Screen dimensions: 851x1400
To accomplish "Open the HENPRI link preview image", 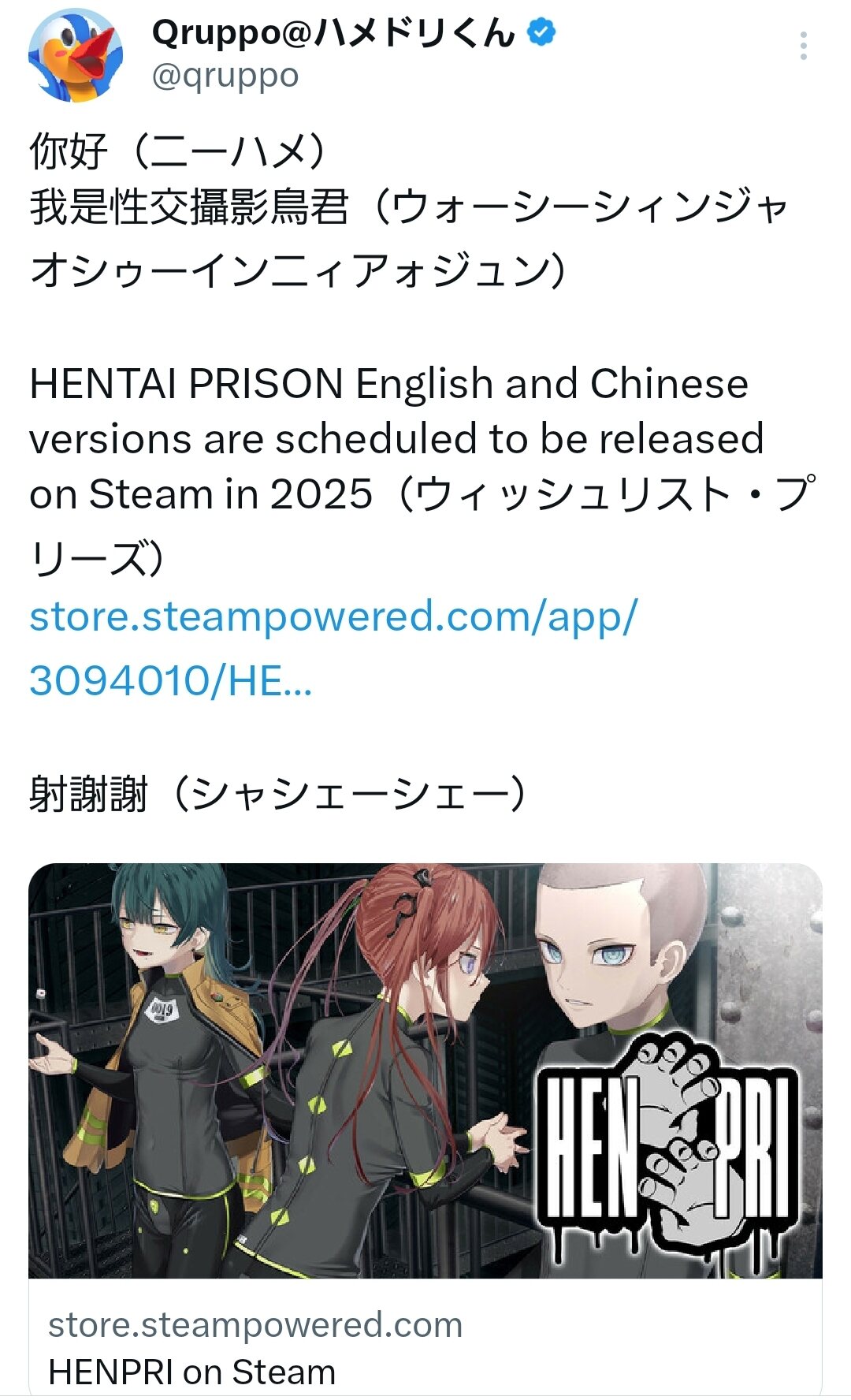I will tap(425, 1070).
